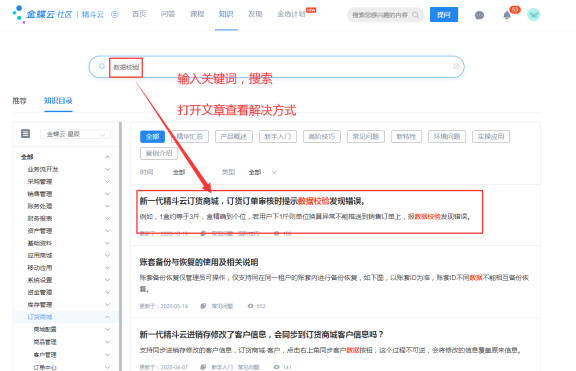Filter by 精华汇总 category
576x371 pixels.
coord(190,137)
